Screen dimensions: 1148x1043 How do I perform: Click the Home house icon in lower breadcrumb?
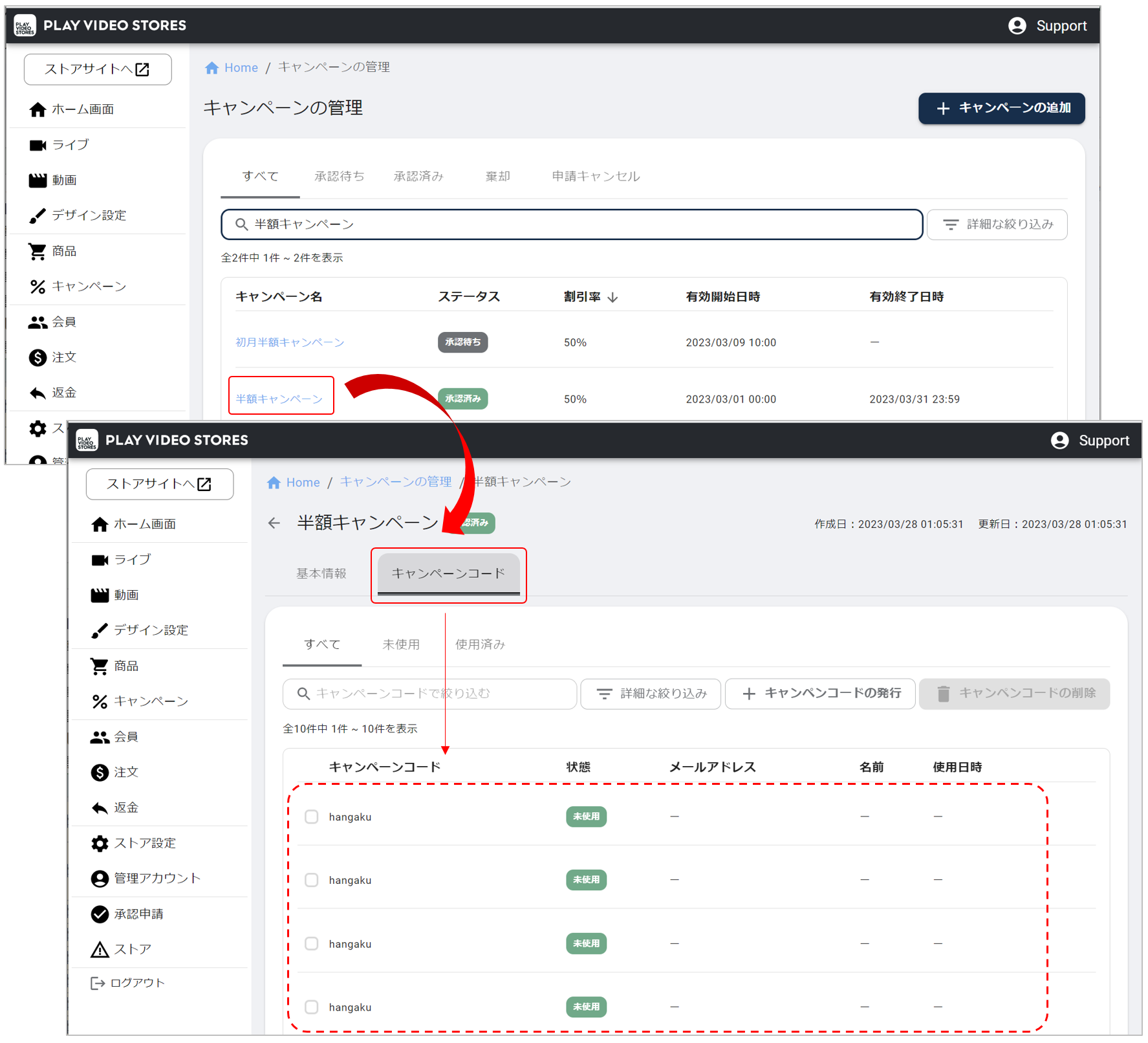274,483
